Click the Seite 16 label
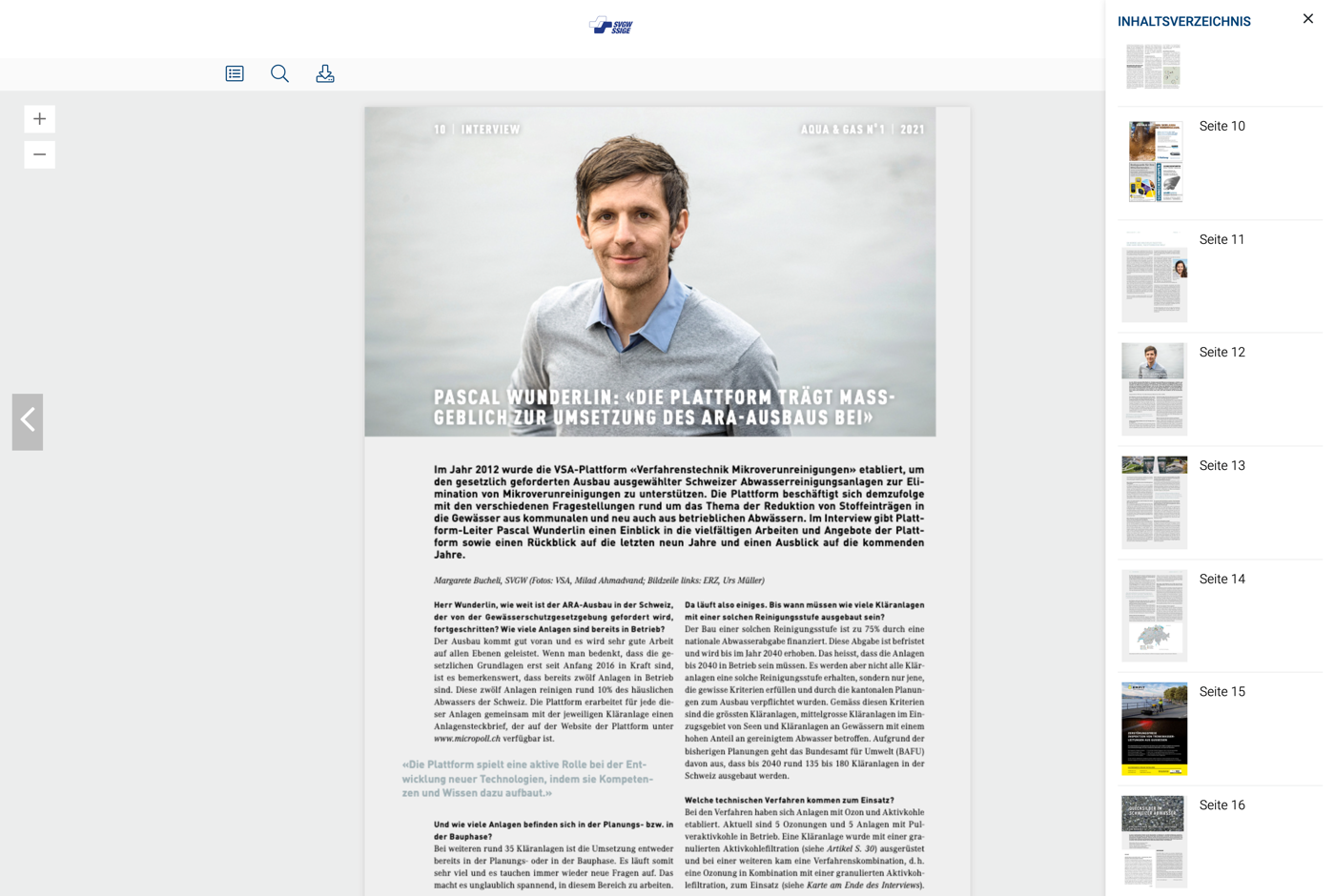1335x896 pixels. (x=1222, y=805)
